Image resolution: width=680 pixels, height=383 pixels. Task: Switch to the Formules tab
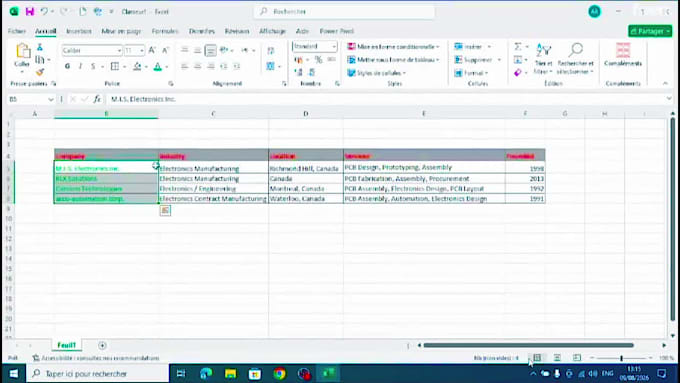[x=165, y=31]
